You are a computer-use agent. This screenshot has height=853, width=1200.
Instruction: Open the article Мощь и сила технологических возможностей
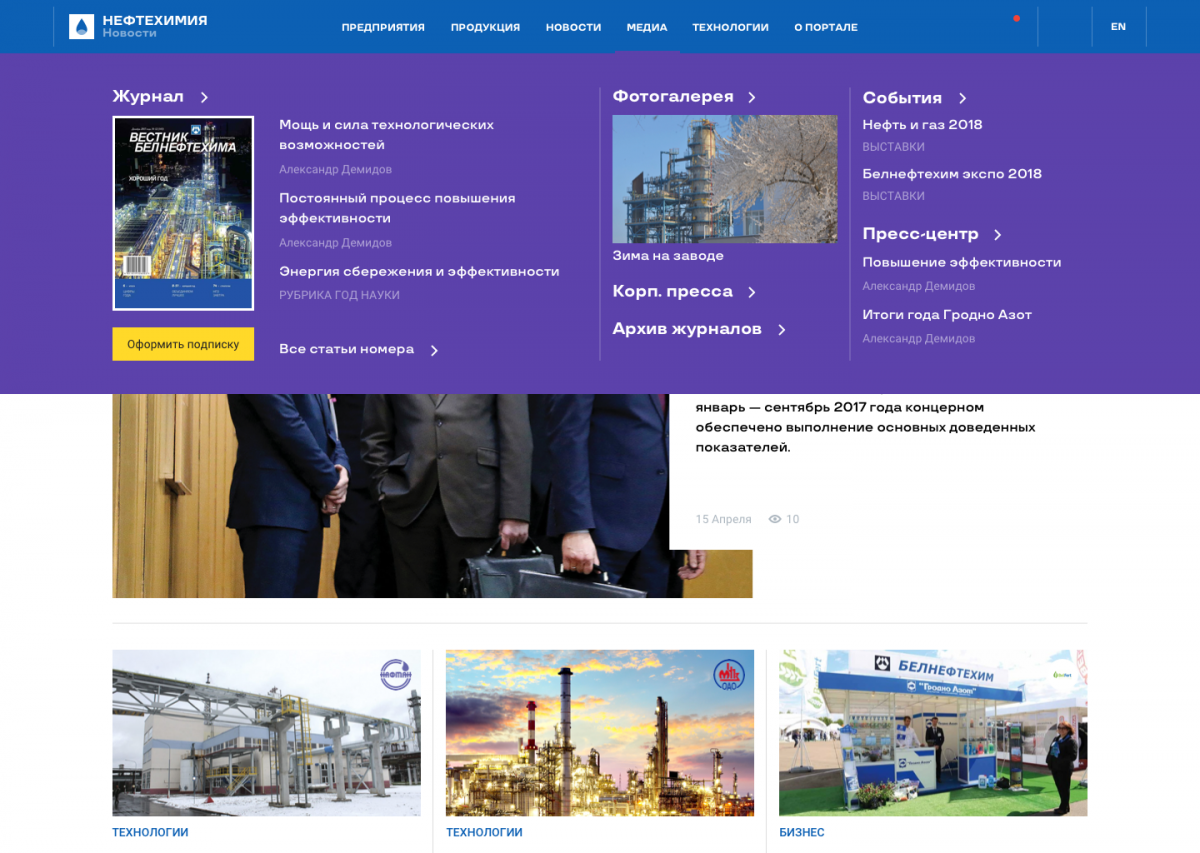(x=386, y=135)
